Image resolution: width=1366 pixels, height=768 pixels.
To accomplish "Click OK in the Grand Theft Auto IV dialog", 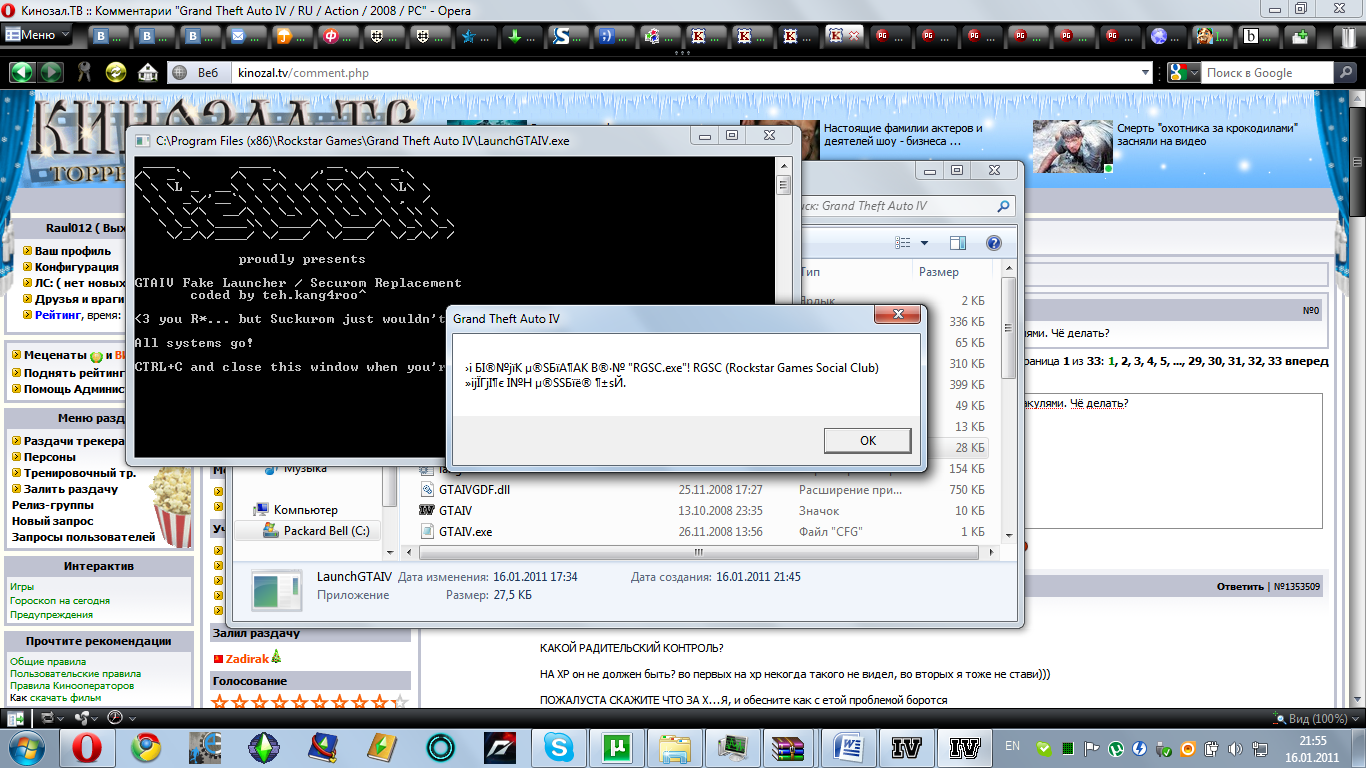I will coord(867,440).
